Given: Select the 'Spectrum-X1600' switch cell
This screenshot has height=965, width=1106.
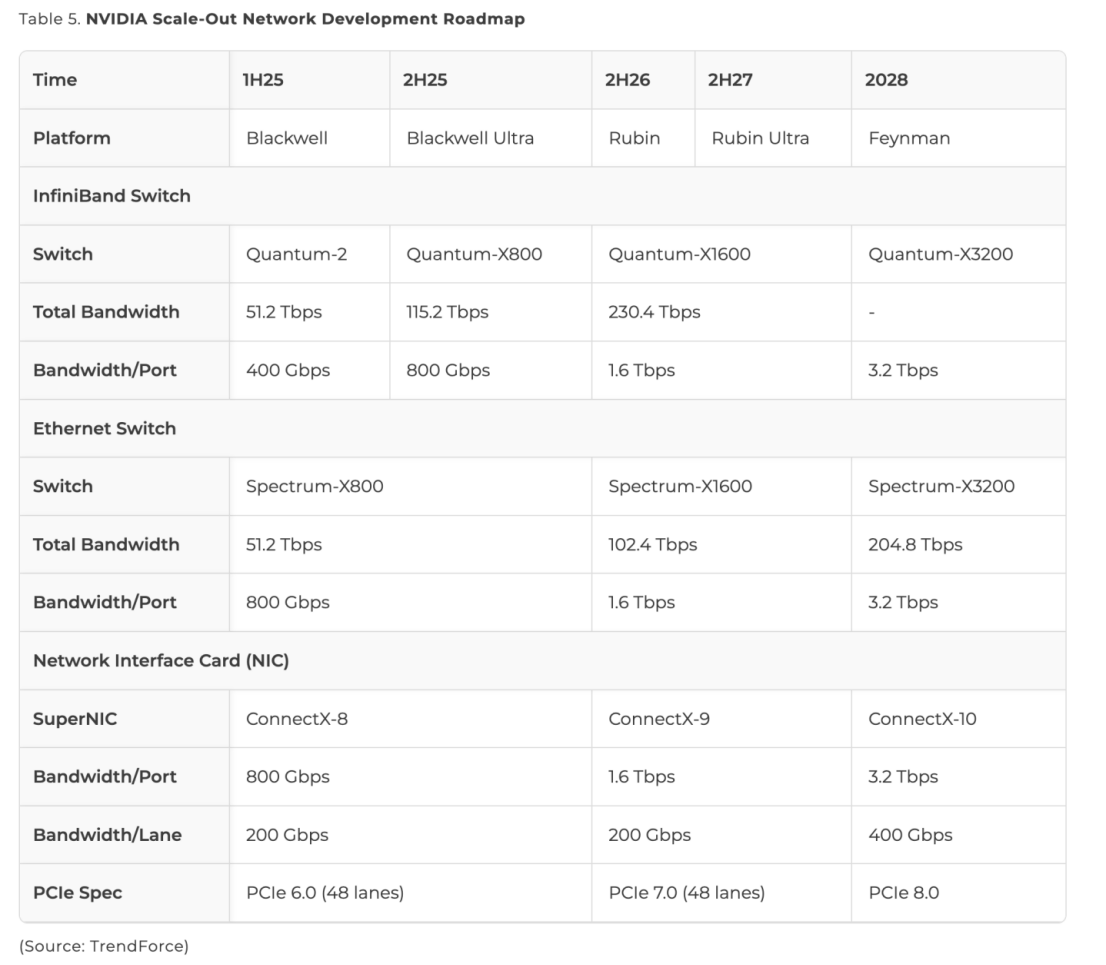Looking at the screenshot, I should pos(680,486).
